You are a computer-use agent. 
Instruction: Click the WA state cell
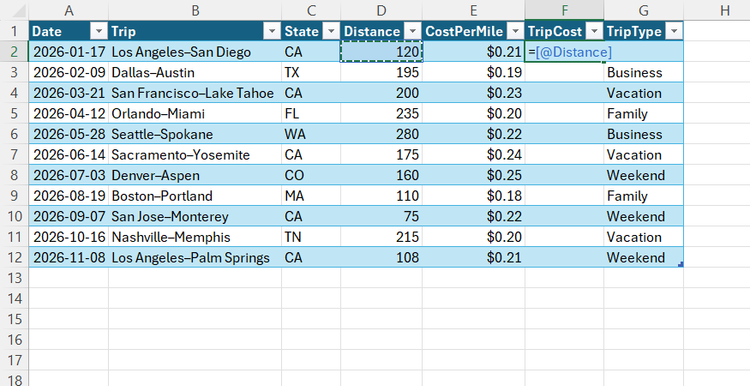pyautogui.click(x=311, y=134)
